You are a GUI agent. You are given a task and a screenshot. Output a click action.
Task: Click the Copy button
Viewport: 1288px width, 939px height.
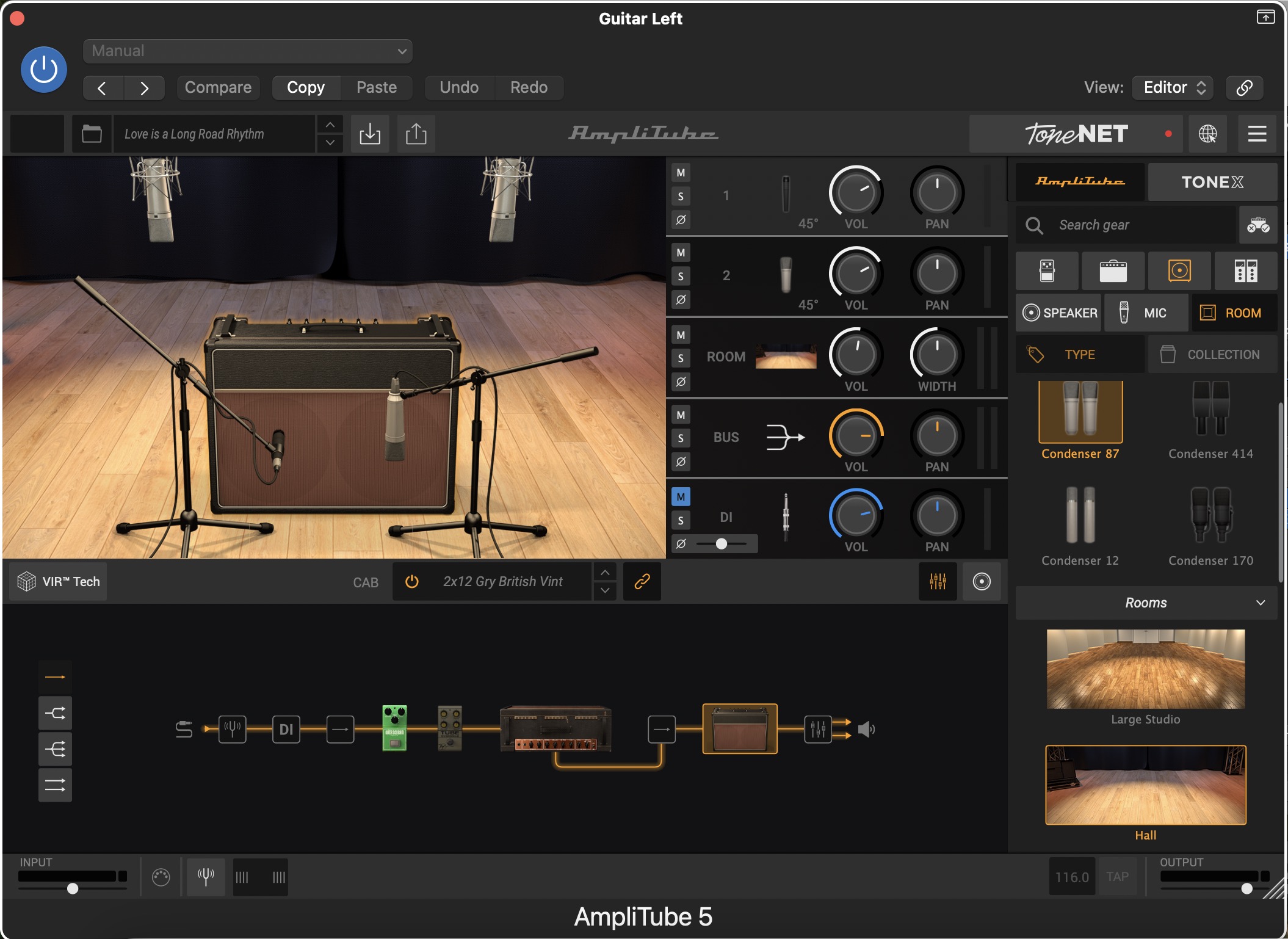[306, 88]
